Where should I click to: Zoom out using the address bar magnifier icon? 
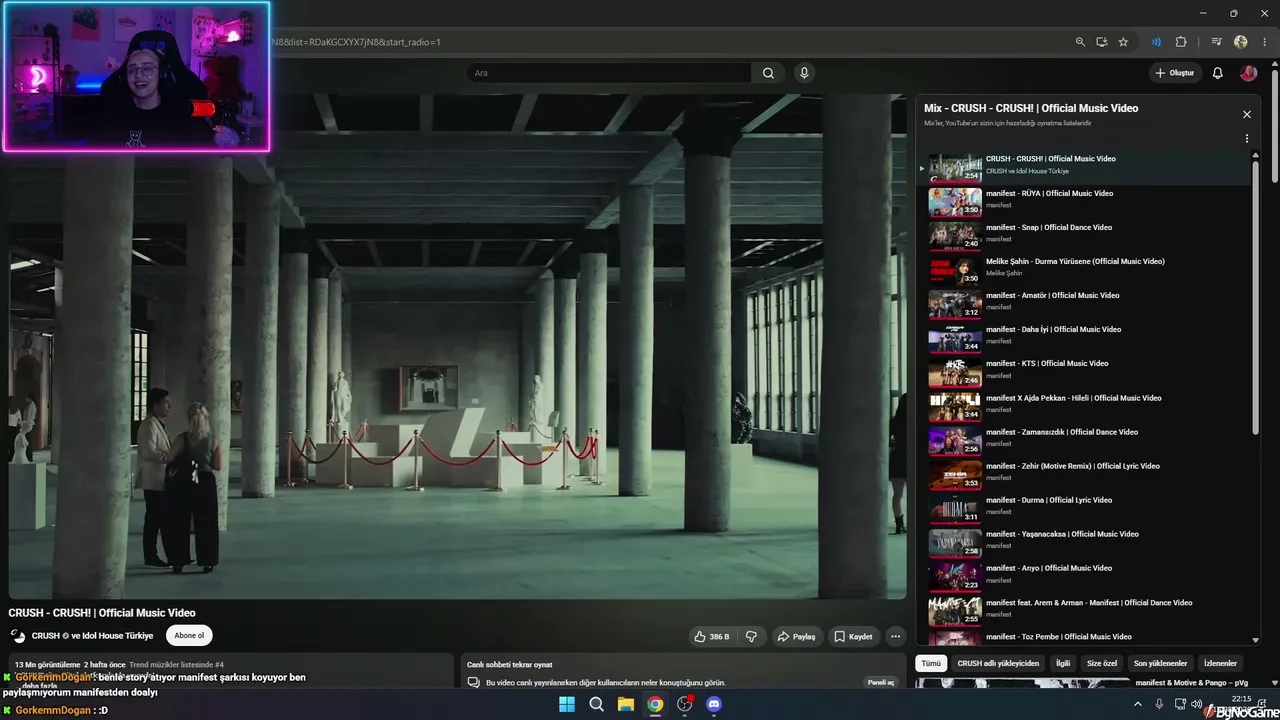tap(1080, 42)
